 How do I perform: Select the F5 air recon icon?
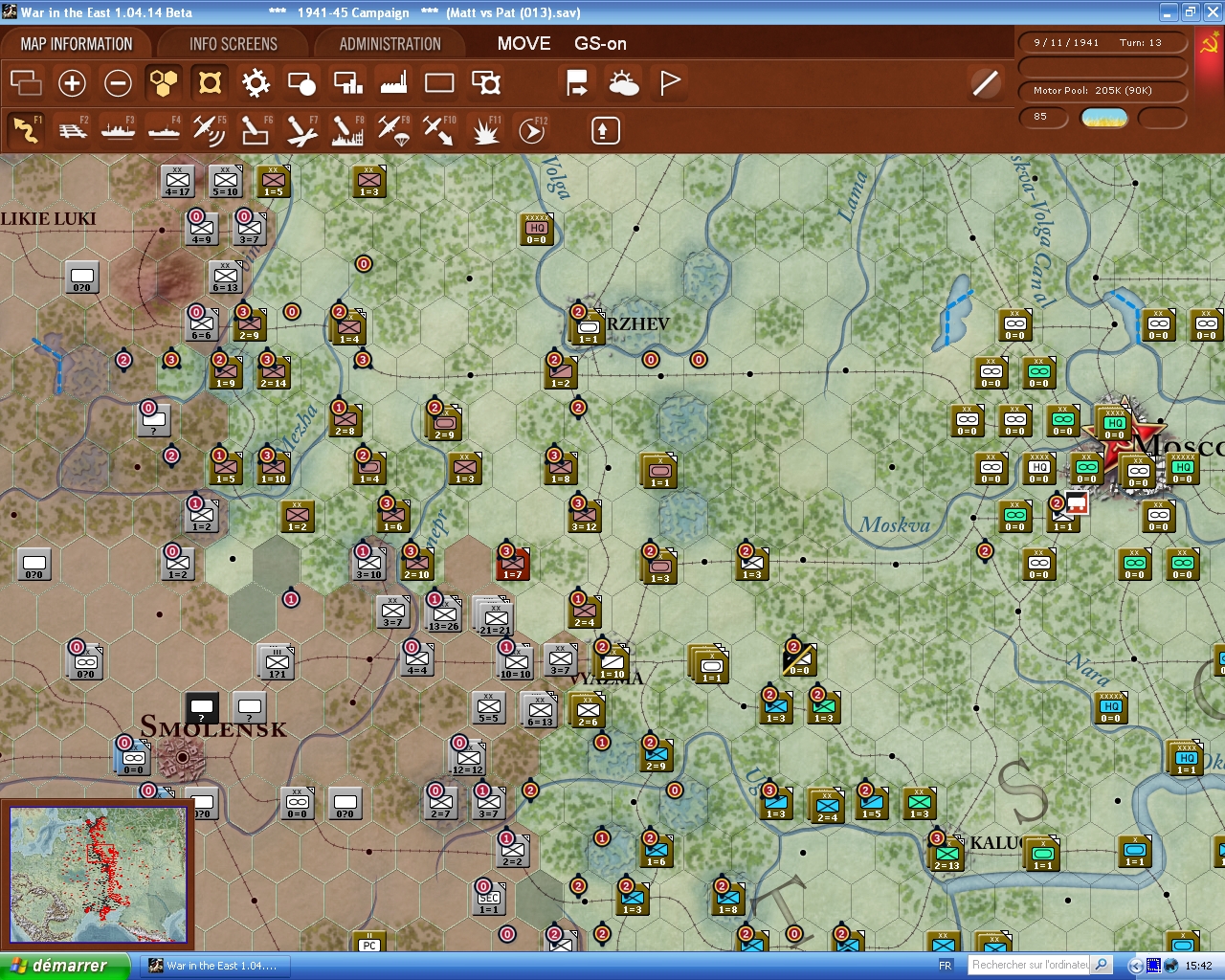pos(210,129)
